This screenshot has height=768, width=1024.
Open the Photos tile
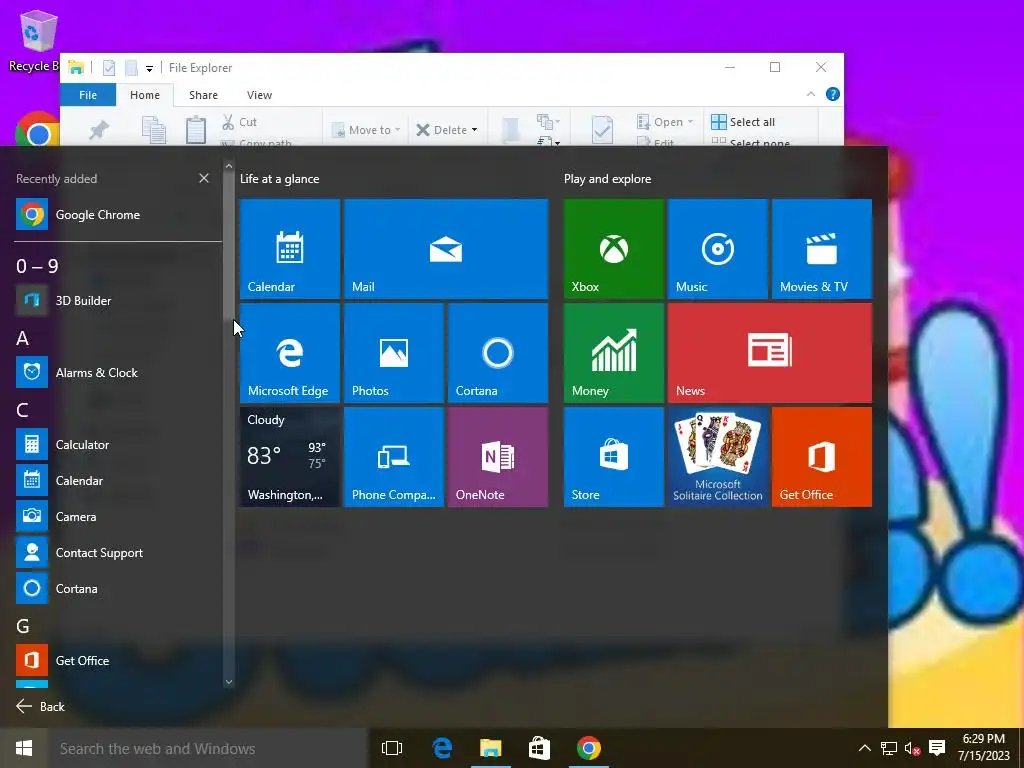coord(394,353)
